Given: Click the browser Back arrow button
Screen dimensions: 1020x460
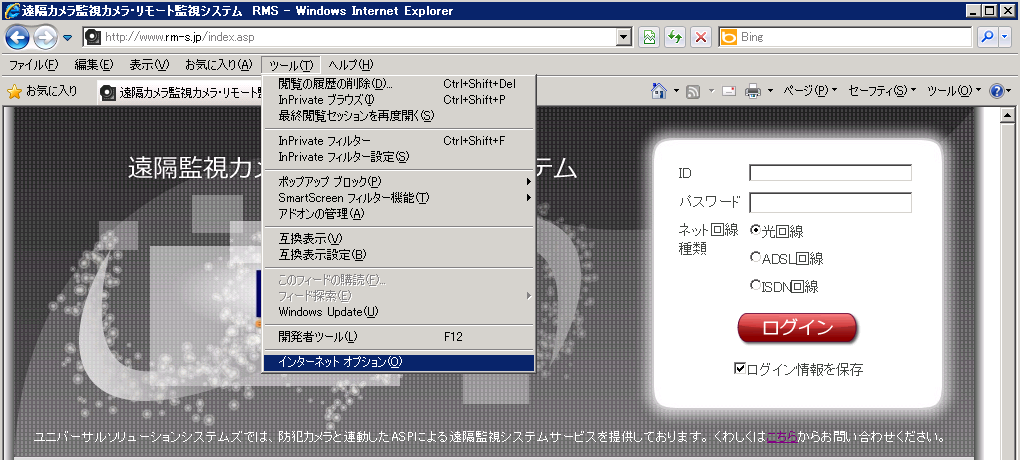Looking at the screenshot, I should point(18,37).
